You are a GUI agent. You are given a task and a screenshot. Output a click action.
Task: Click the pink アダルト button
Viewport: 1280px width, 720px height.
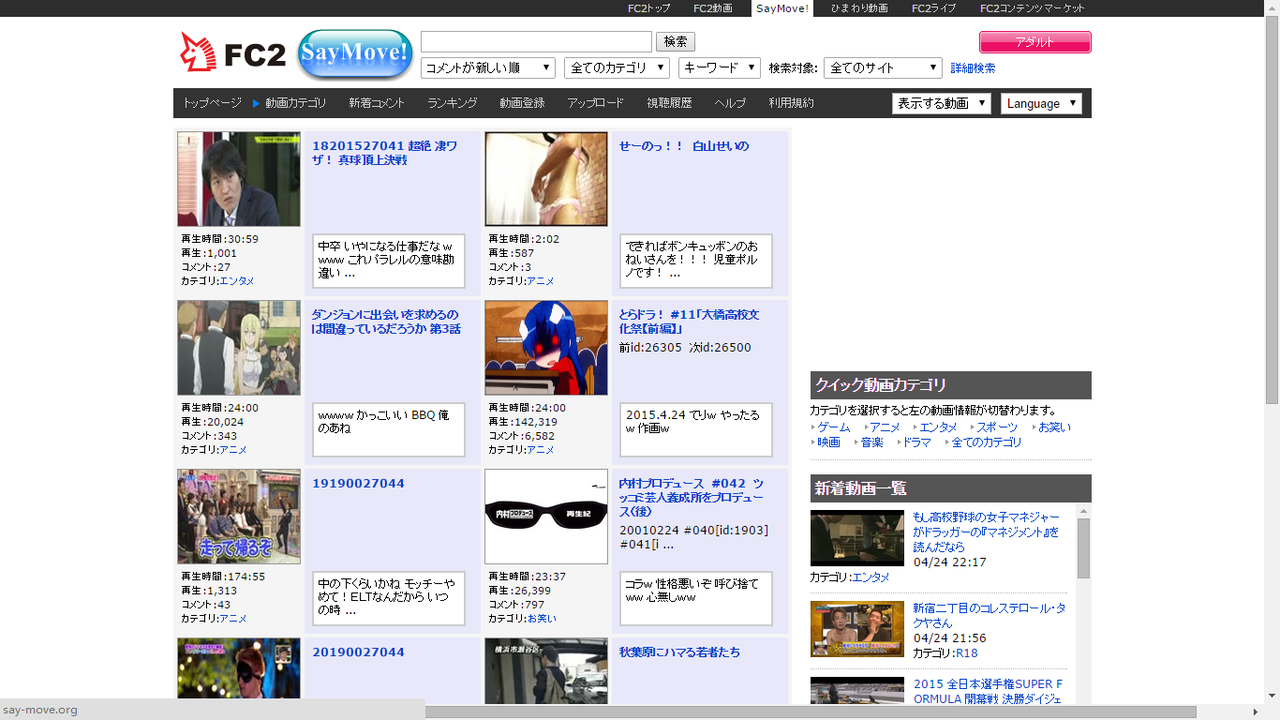(1035, 42)
